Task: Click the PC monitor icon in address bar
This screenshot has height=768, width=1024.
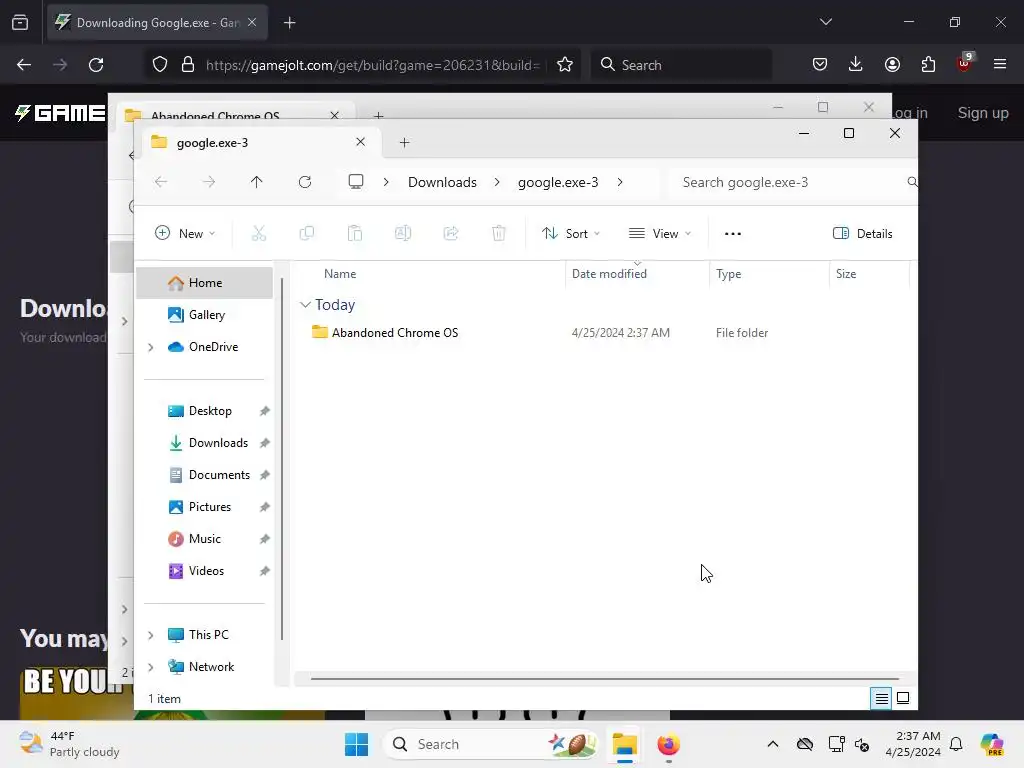Action: (356, 182)
